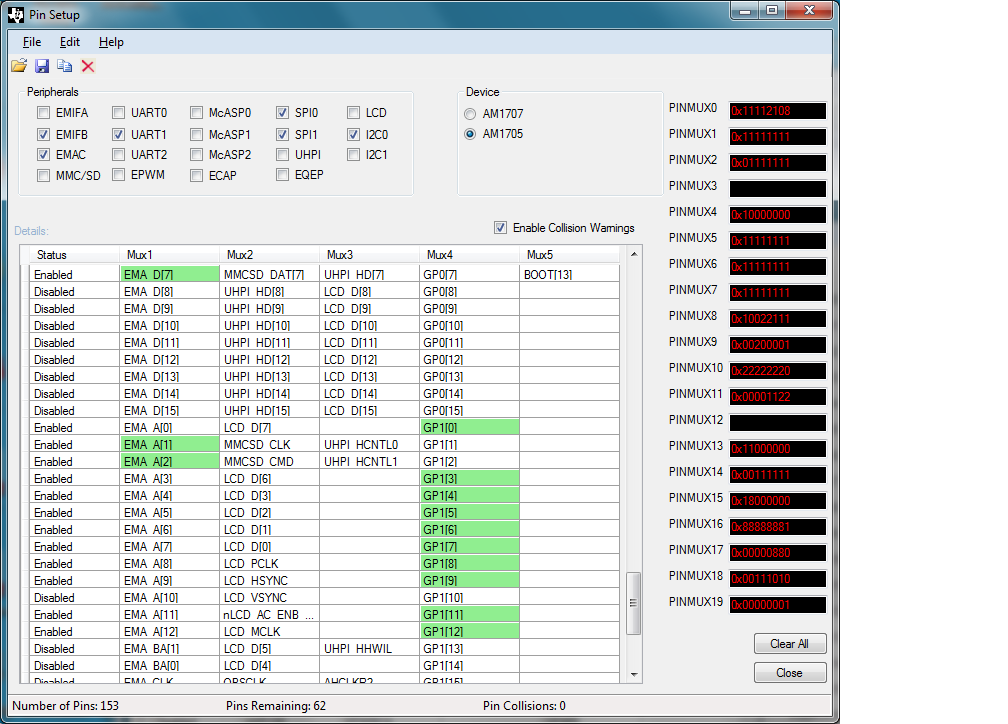The height and width of the screenshot is (724, 1008).
Task: Uncheck the EMAC peripheral
Action: coord(43,154)
